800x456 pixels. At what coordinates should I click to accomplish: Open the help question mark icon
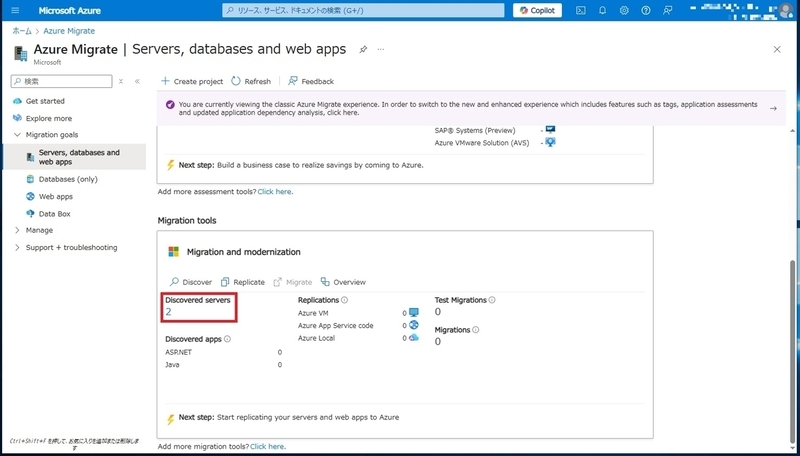[x=646, y=10]
